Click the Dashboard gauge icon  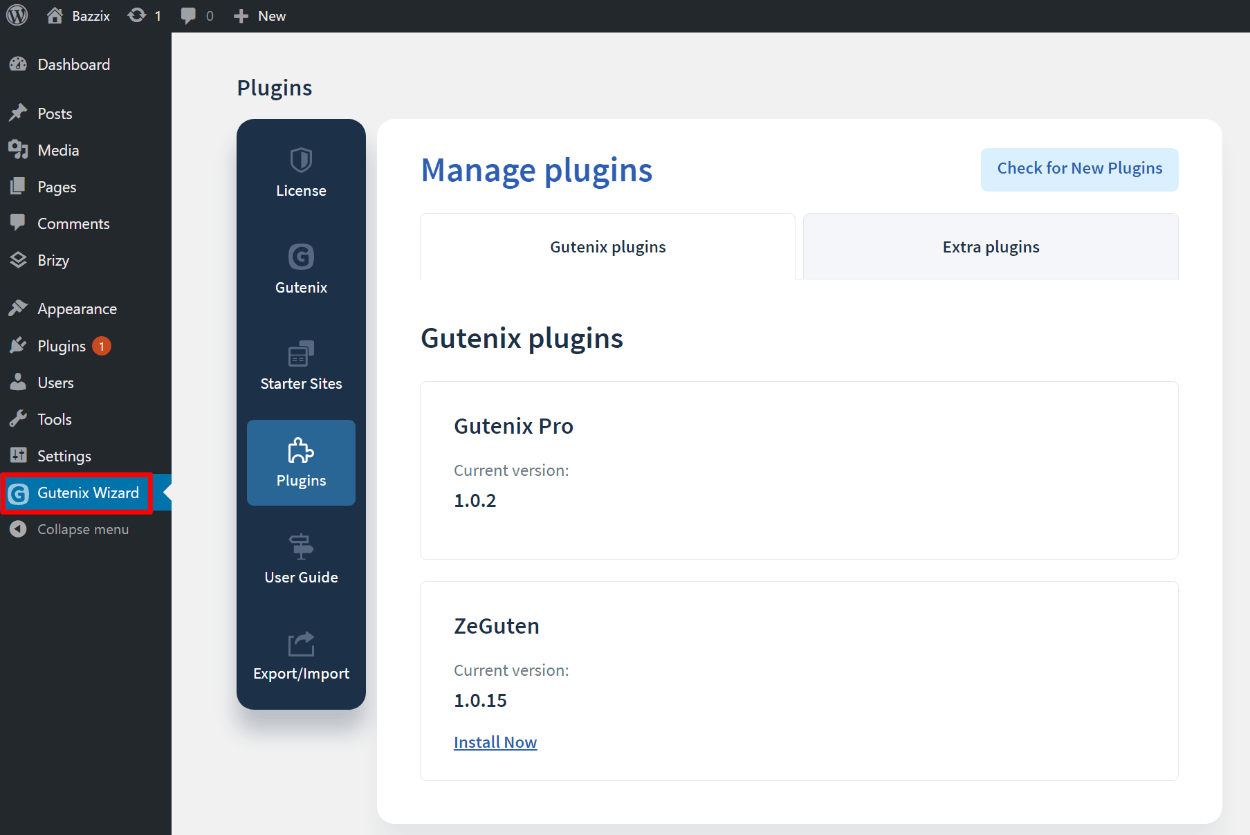18,64
